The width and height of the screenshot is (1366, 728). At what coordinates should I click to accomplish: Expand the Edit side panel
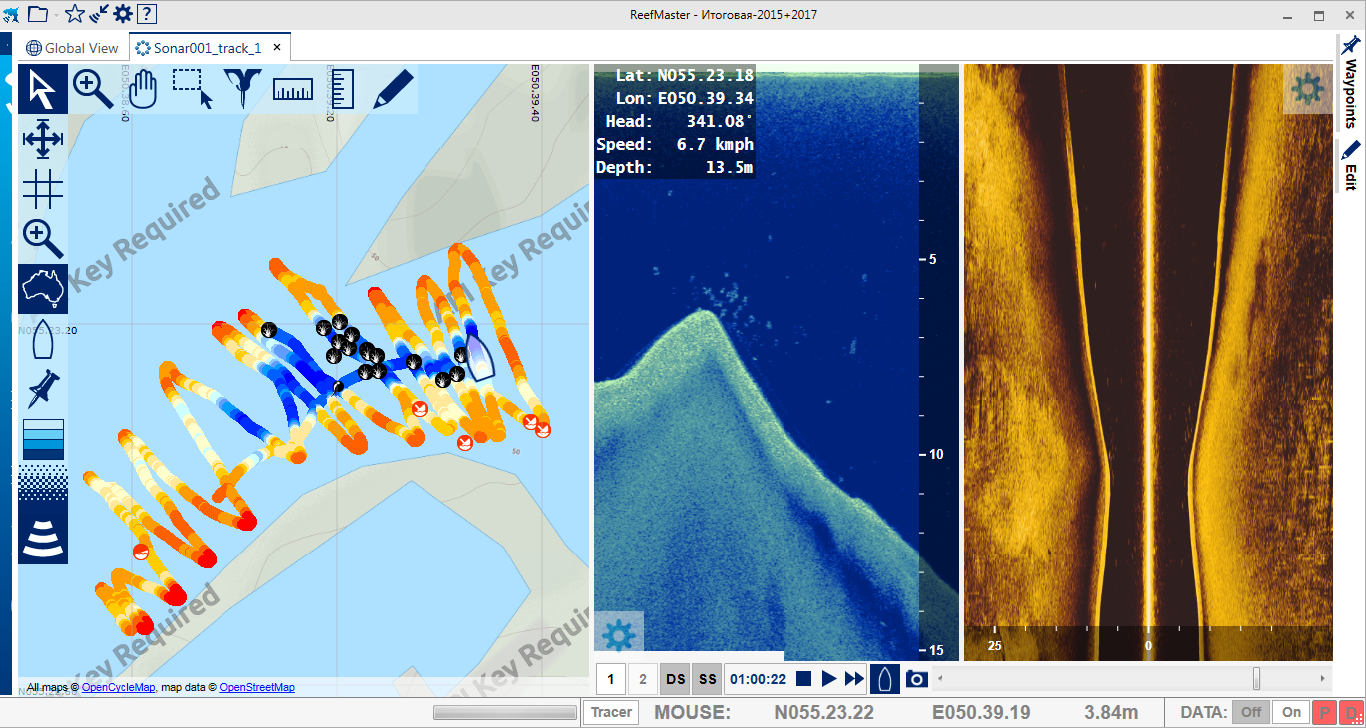coord(1350,166)
